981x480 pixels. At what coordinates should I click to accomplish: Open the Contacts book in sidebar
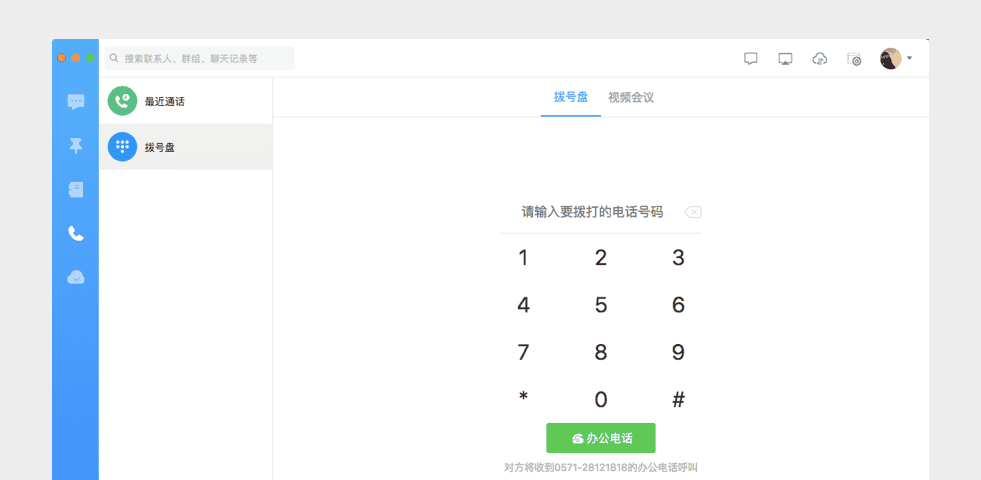[x=76, y=189]
